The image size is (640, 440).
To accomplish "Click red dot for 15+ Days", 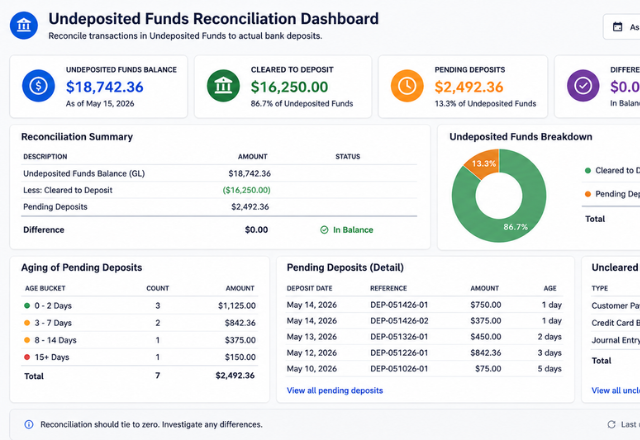I will click(x=27, y=357).
